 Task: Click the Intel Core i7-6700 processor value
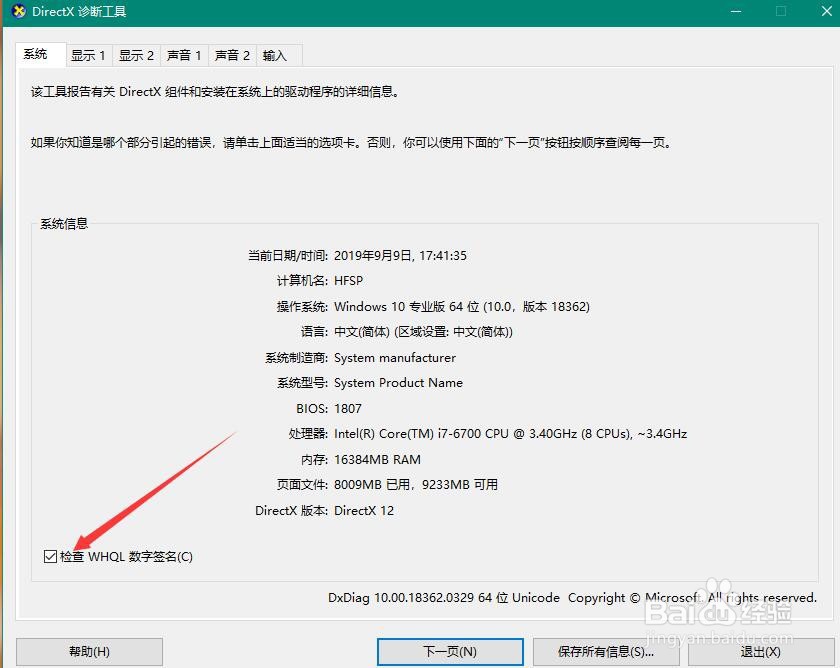tap(511, 434)
